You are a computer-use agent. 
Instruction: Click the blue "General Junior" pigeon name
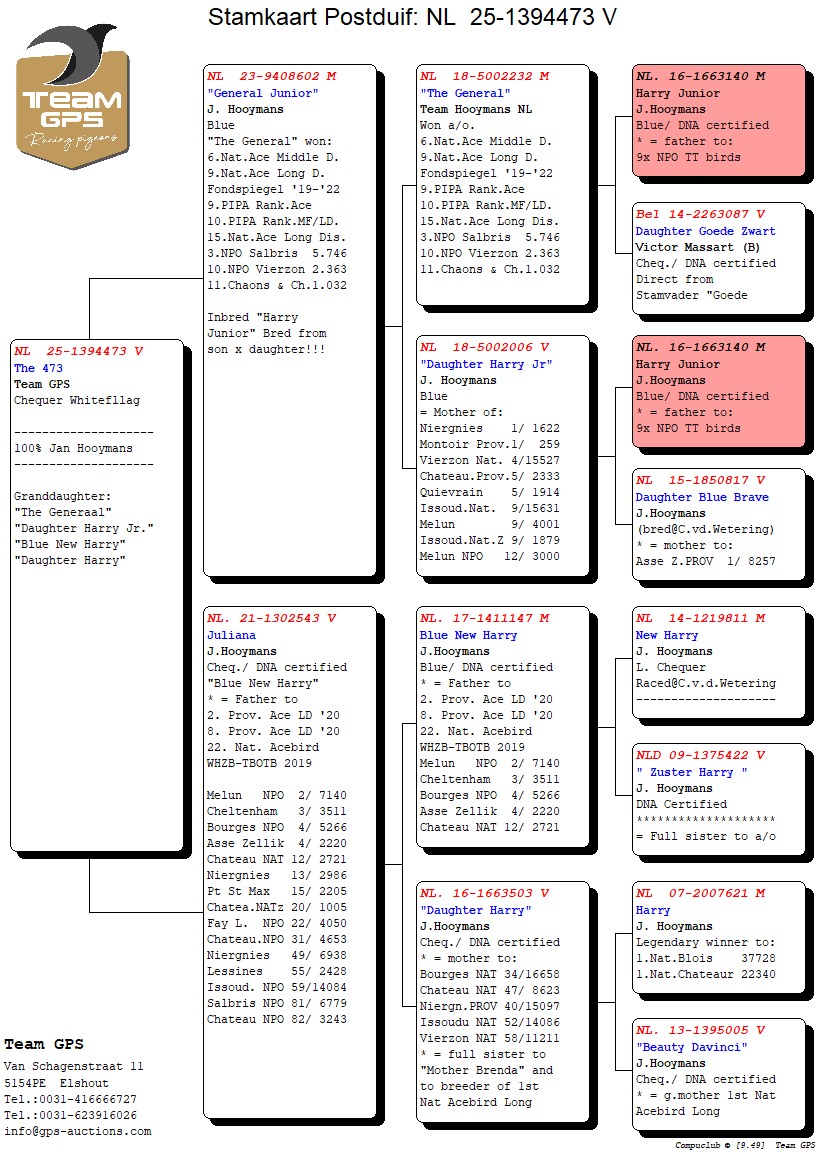coord(263,93)
